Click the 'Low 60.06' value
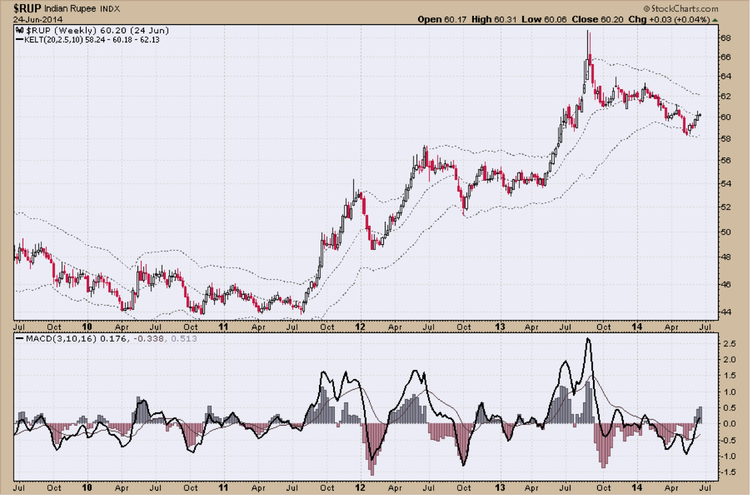The image size is (750, 495). point(543,20)
